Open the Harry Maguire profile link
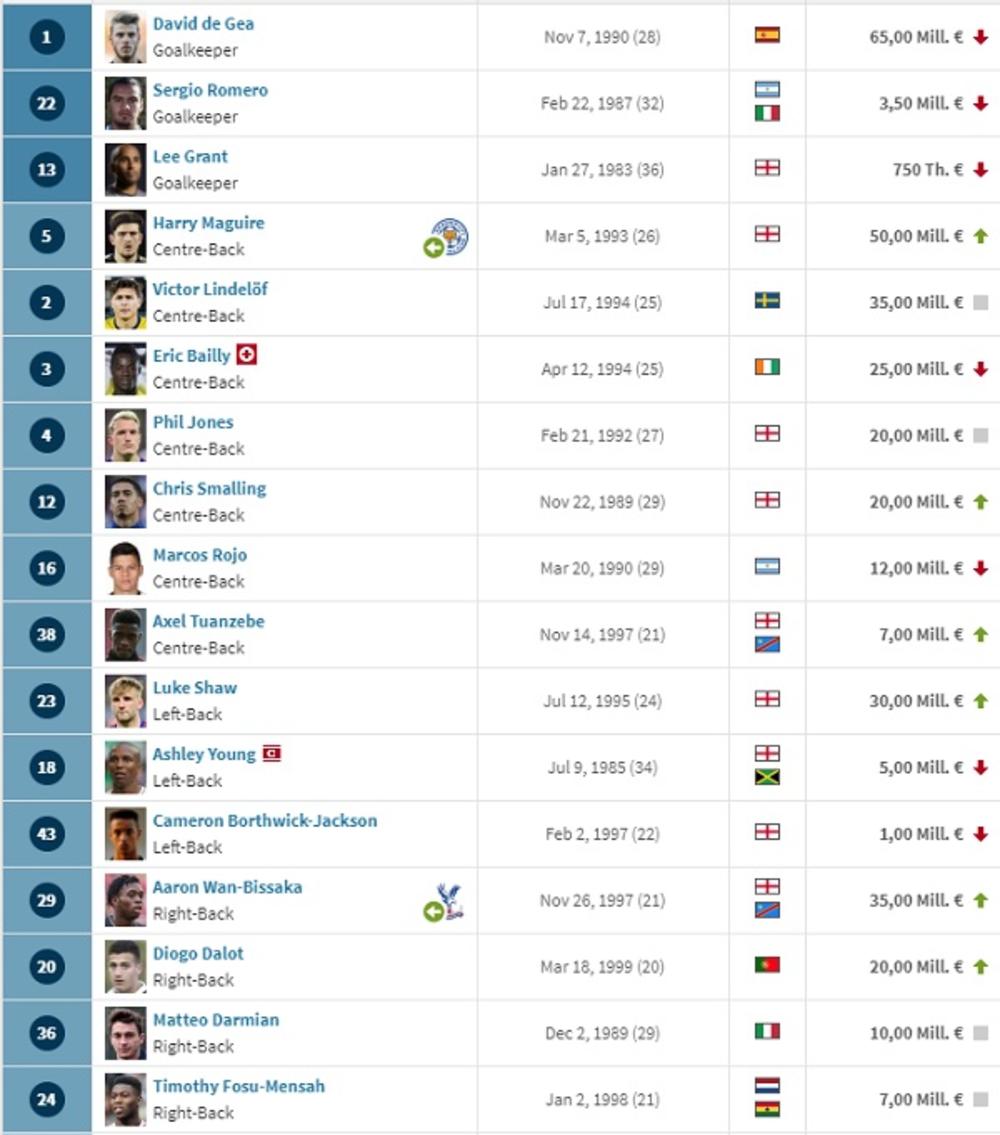The width and height of the screenshot is (1000, 1135). tap(208, 223)
